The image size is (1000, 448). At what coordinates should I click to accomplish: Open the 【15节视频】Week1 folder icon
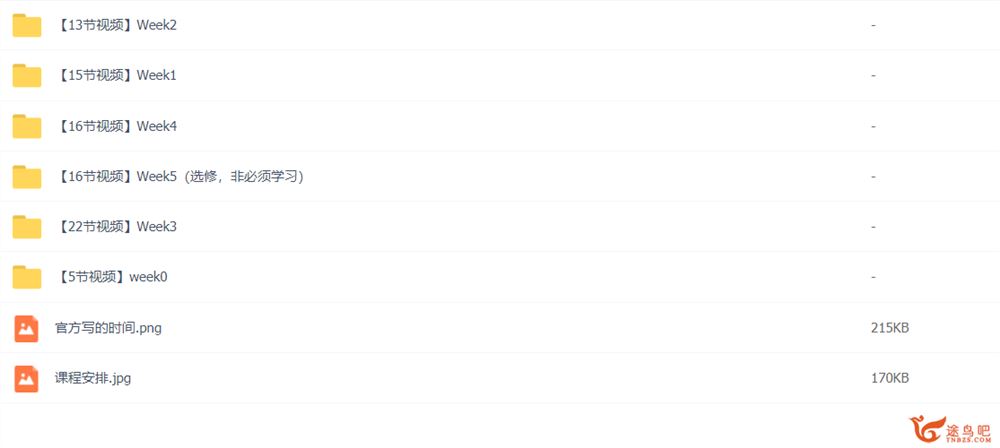pyautogui.click(x=27, y=76)
